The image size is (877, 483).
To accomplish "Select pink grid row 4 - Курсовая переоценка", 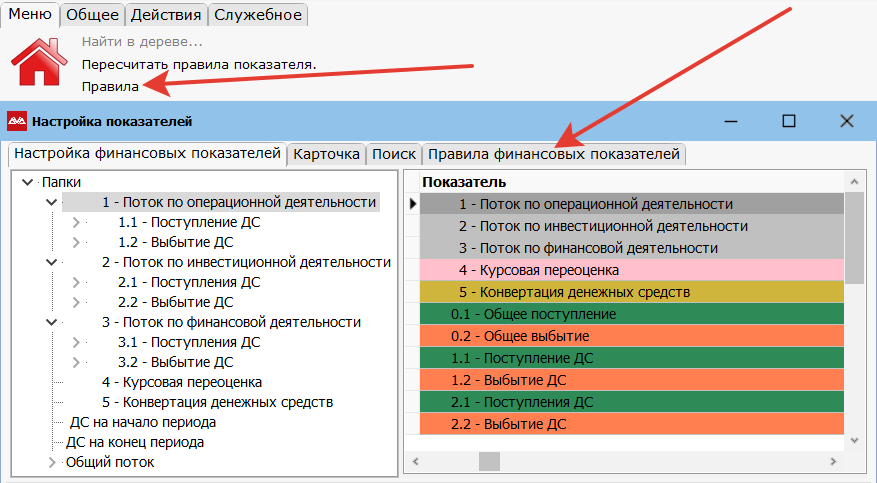I will pyautogui.click(x=631, y=270).
